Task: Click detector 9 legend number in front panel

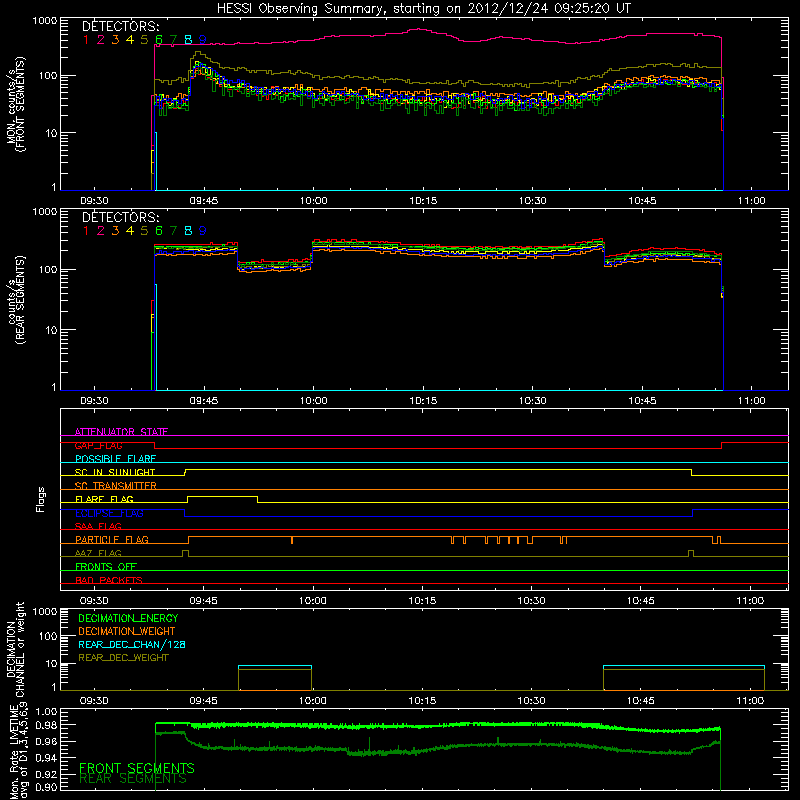Action: click(x=203, y=39)
